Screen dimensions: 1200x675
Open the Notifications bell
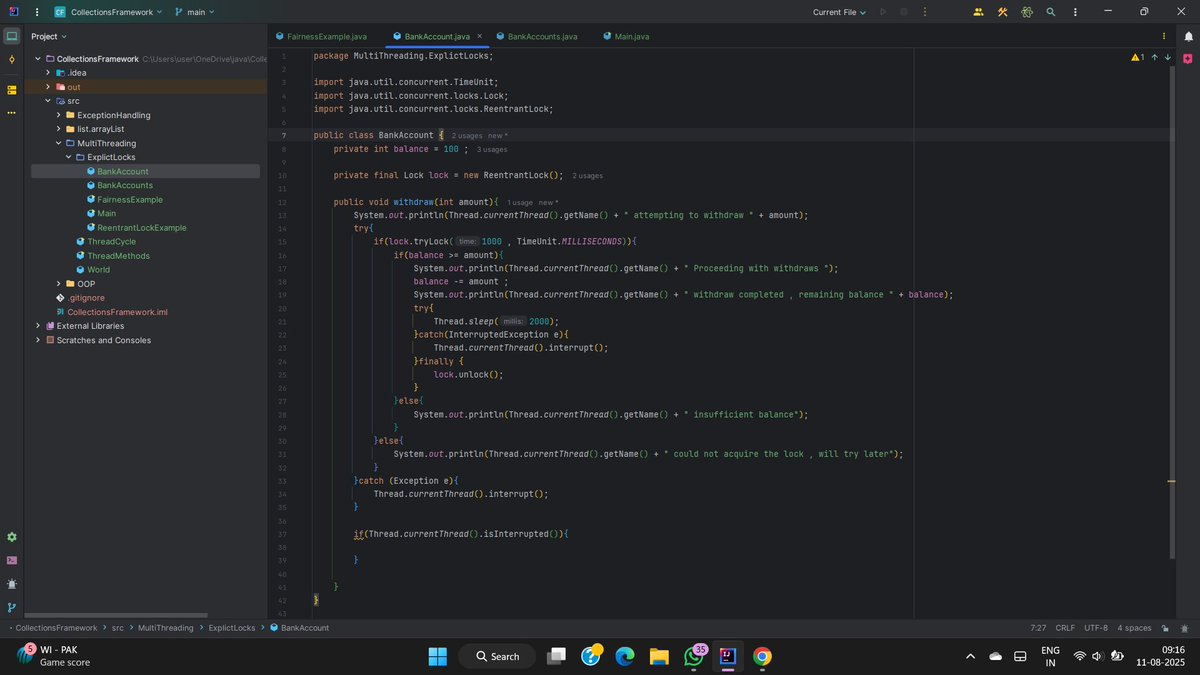(x=1187, y=36)
